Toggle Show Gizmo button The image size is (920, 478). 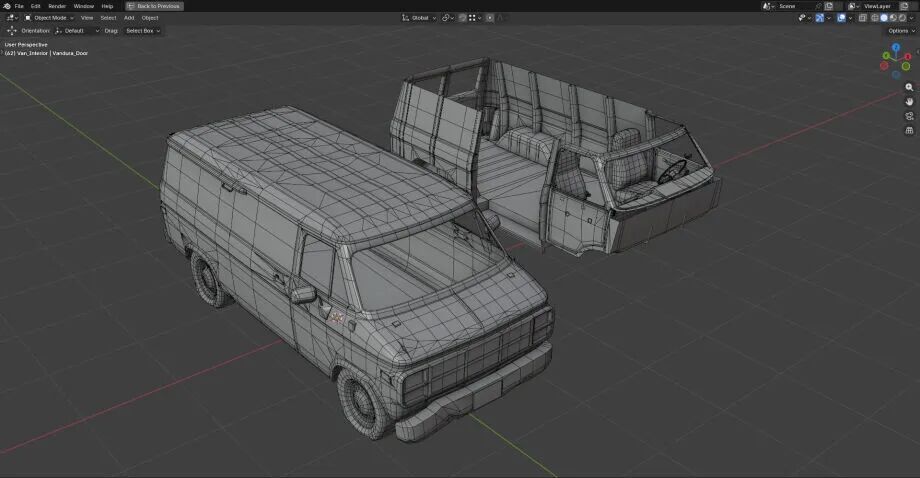click(820, 18)
